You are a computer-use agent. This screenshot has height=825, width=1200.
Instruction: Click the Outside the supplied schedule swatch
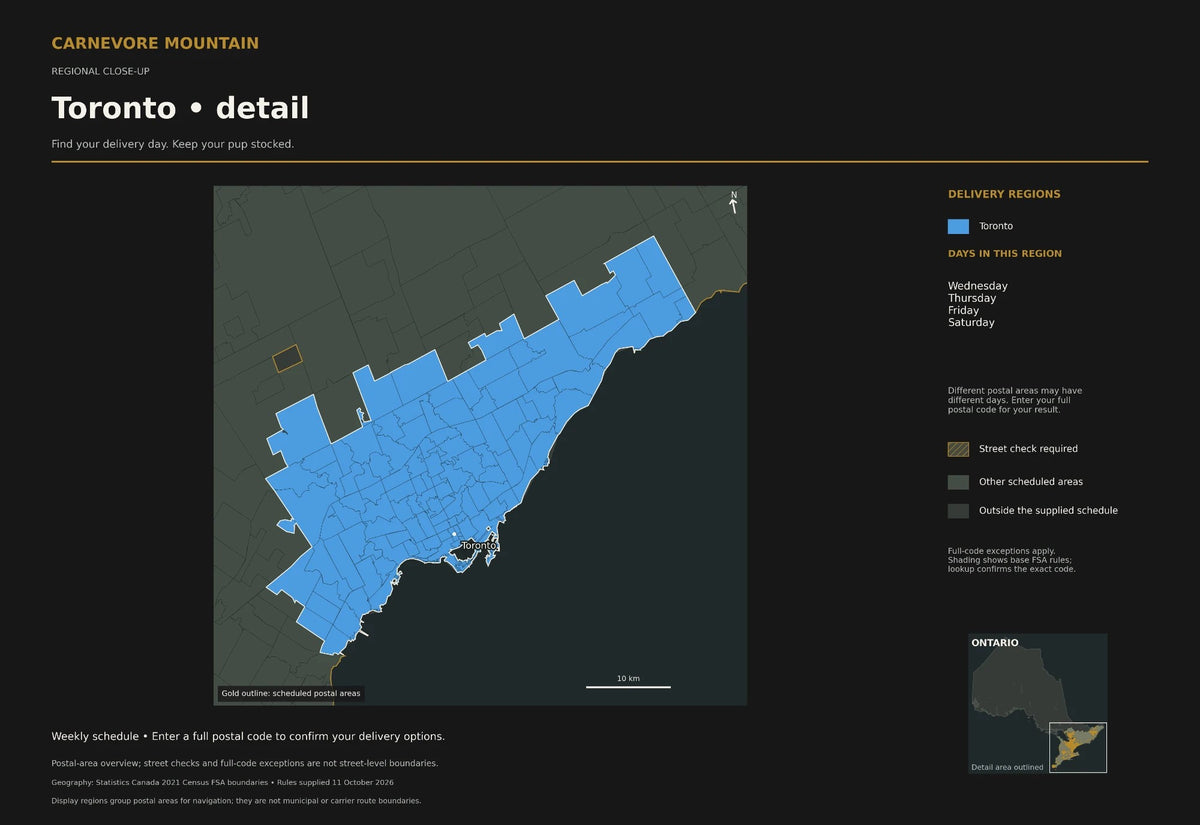pyautogui.click(x=958, y=511)
